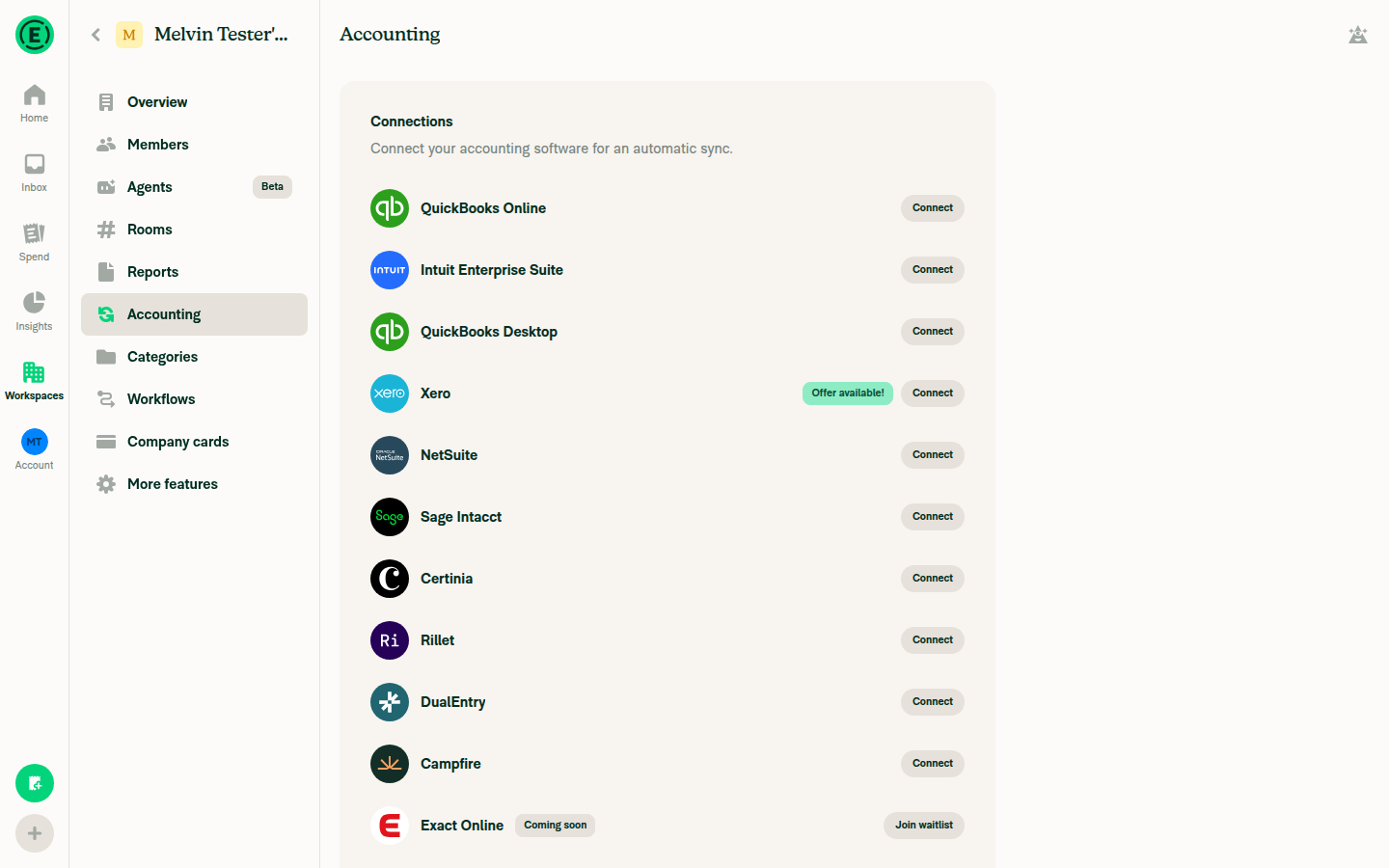Open Agents menu item

click(x=194, y=187)
